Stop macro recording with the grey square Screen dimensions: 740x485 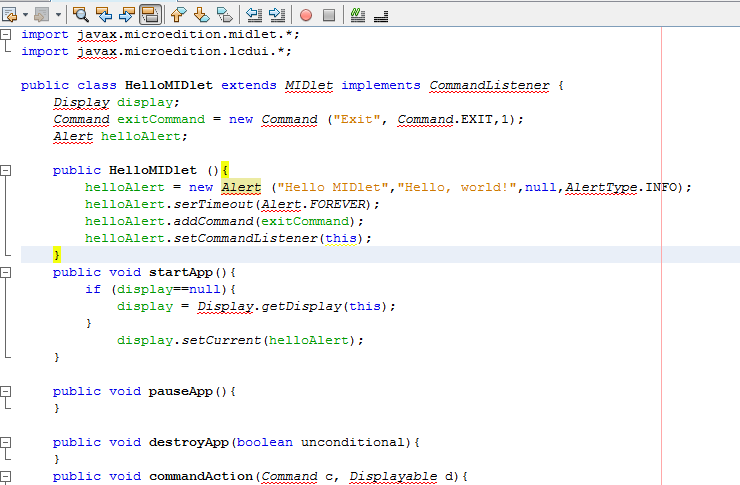coord(329,15)
